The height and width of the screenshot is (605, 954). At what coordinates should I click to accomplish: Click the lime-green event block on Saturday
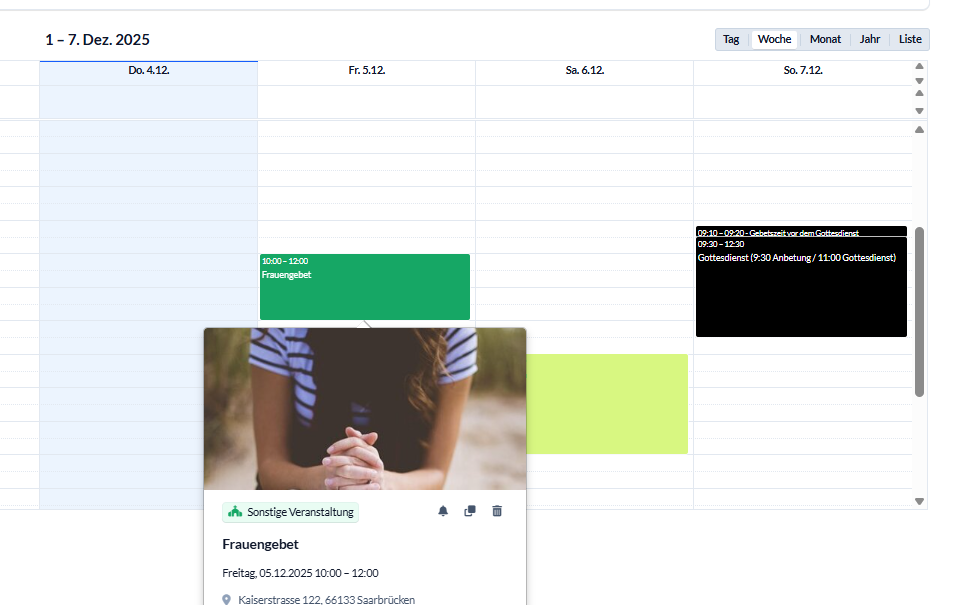(608, 403)
